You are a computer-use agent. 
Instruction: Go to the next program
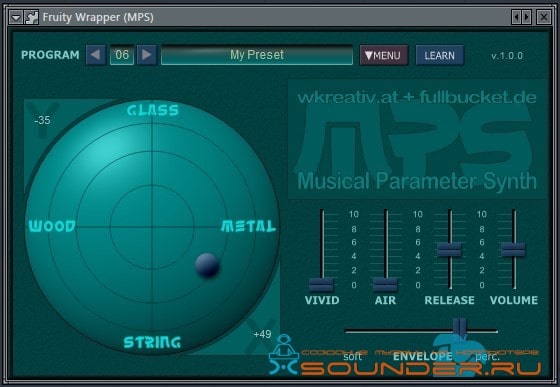147,55
